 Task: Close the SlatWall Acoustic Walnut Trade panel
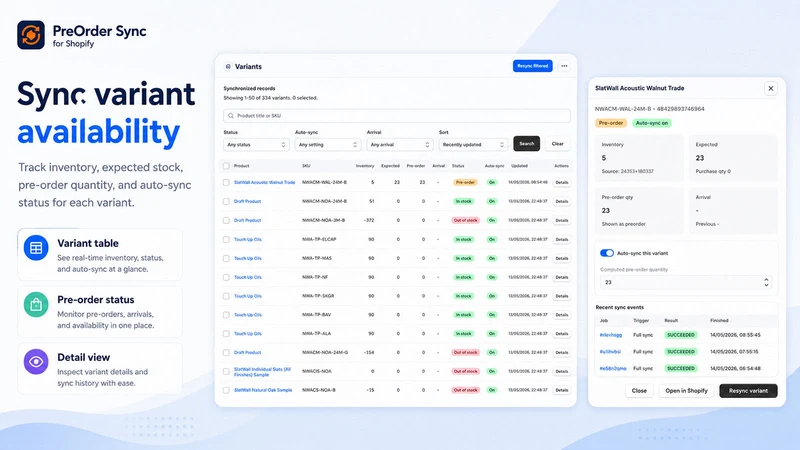[771, 88]
